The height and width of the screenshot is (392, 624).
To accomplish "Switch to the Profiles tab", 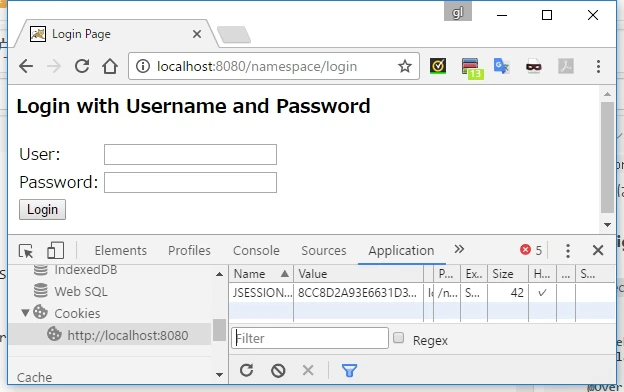I will [189, 250].
